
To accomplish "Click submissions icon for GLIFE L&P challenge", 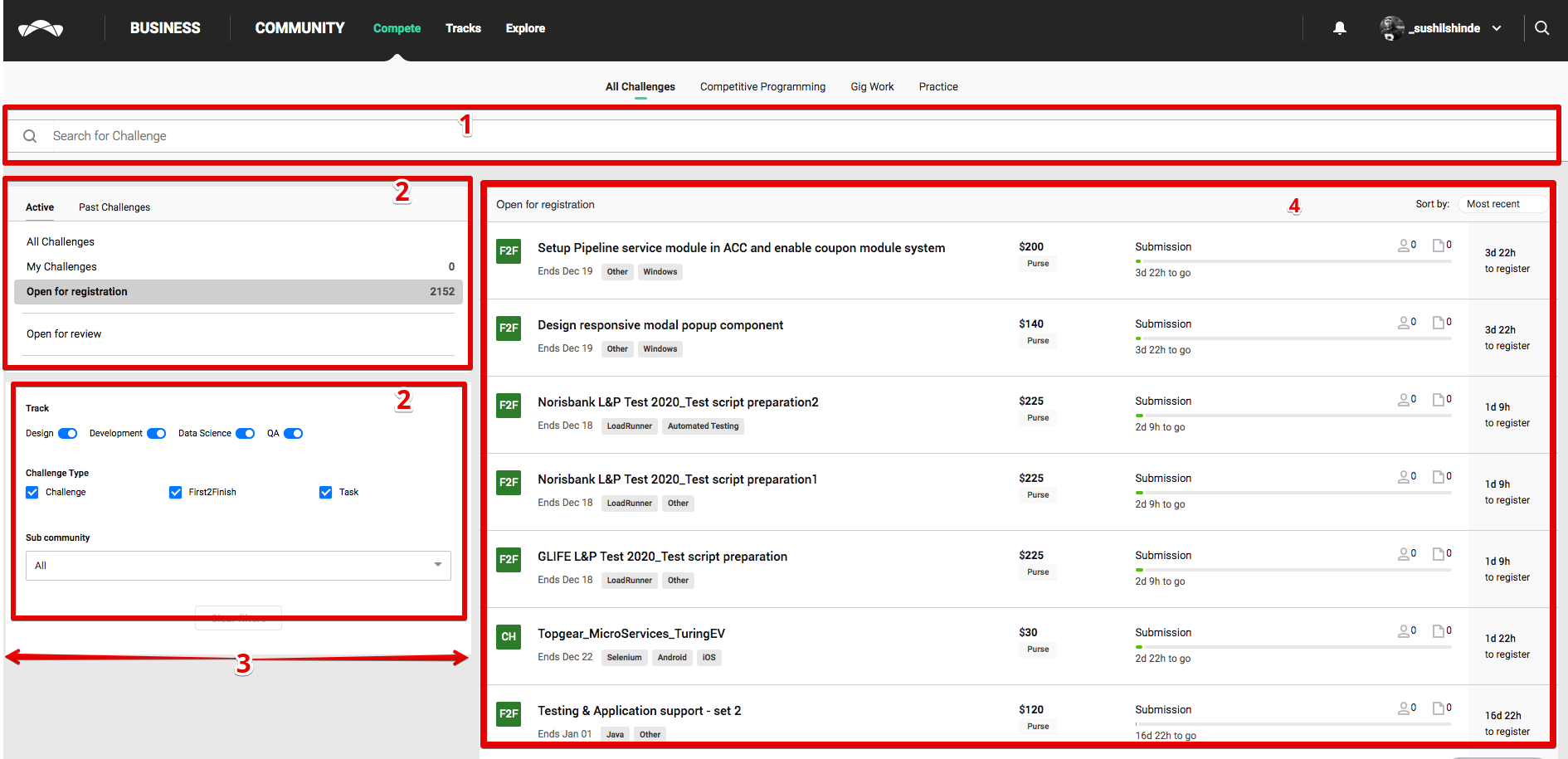I will tap(1439, 554).
